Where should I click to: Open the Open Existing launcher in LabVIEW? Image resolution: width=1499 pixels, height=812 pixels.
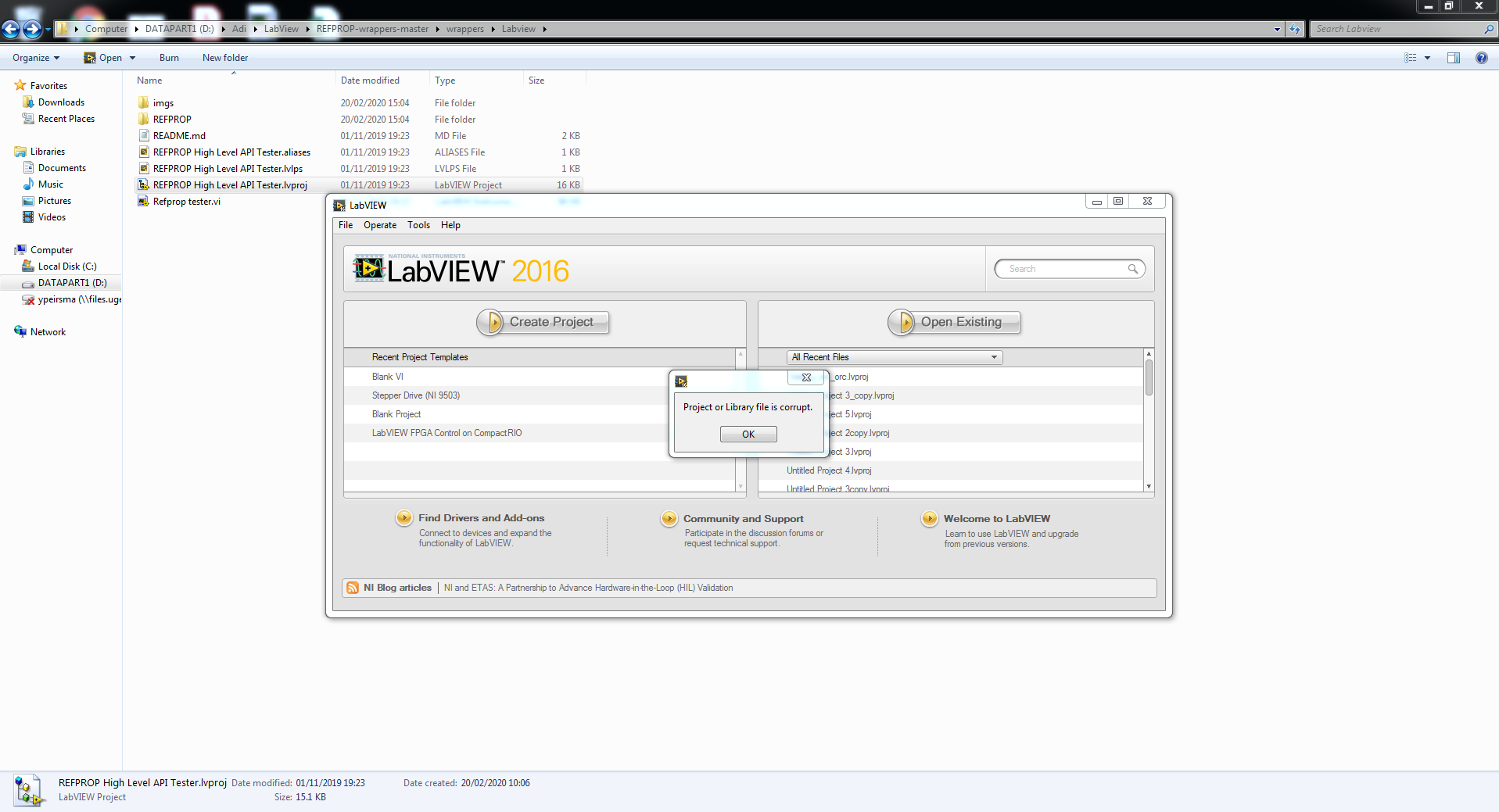click(x=953, y=322)
